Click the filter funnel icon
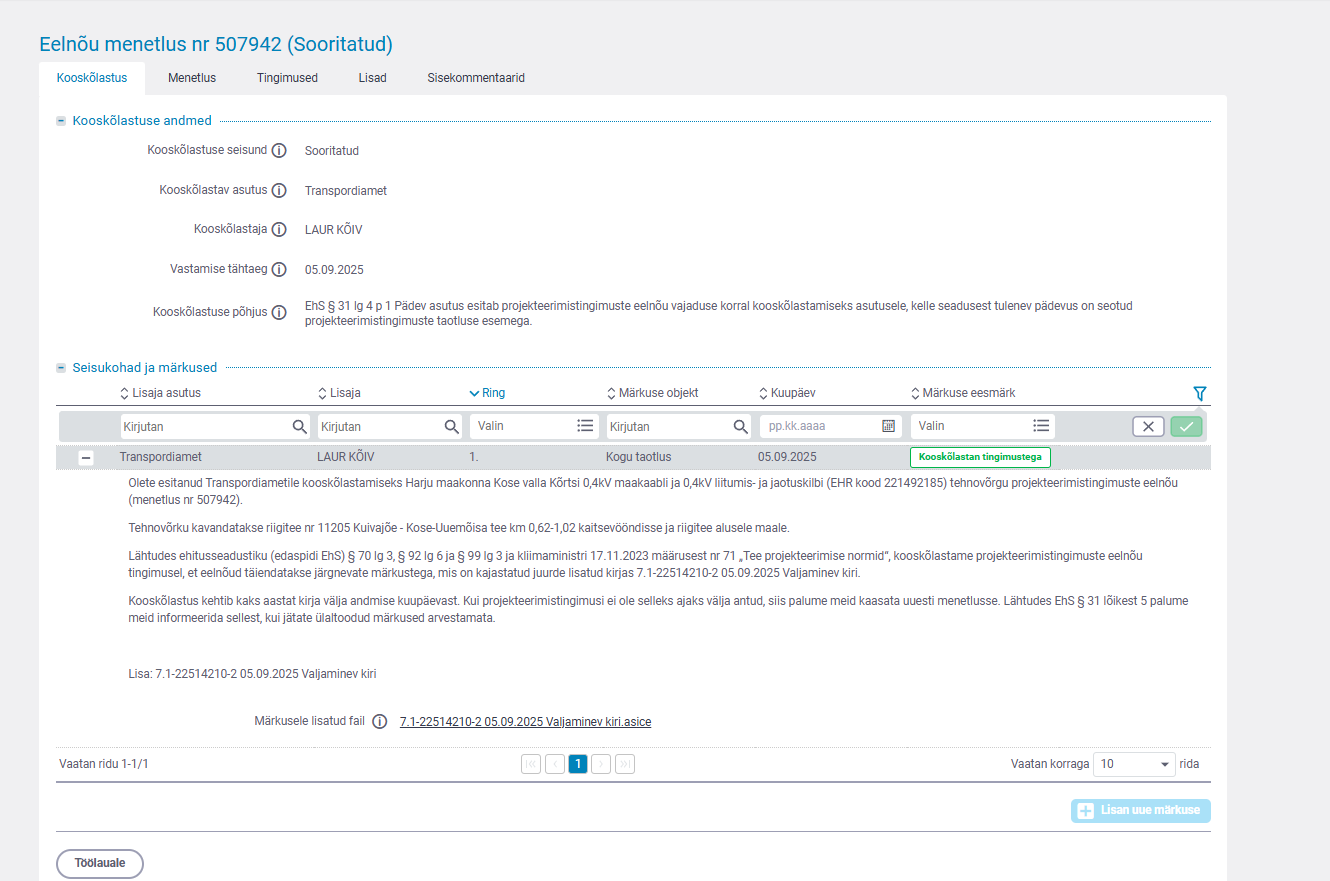Image resolution: width=1330 pixels, height=881 pixels. [1200, 394]
